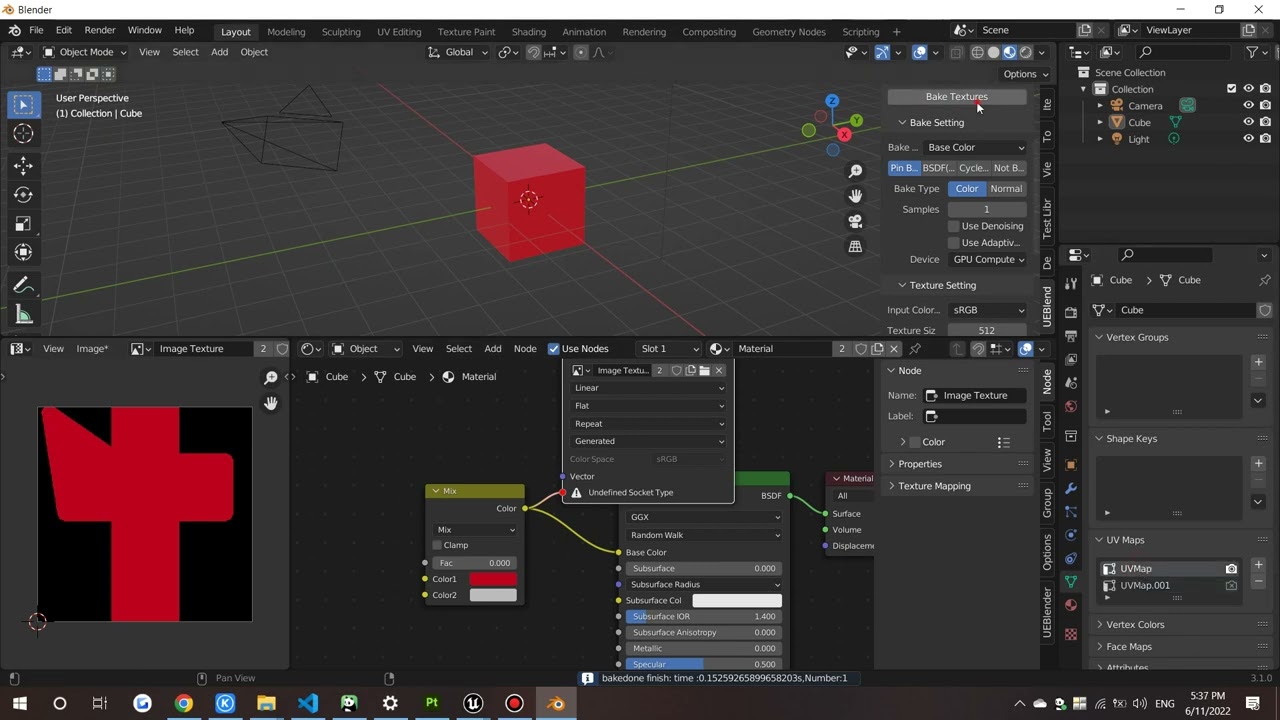Click the pin icon in node editor header
The image size is (1280, 720).
(x=915, y=349)
